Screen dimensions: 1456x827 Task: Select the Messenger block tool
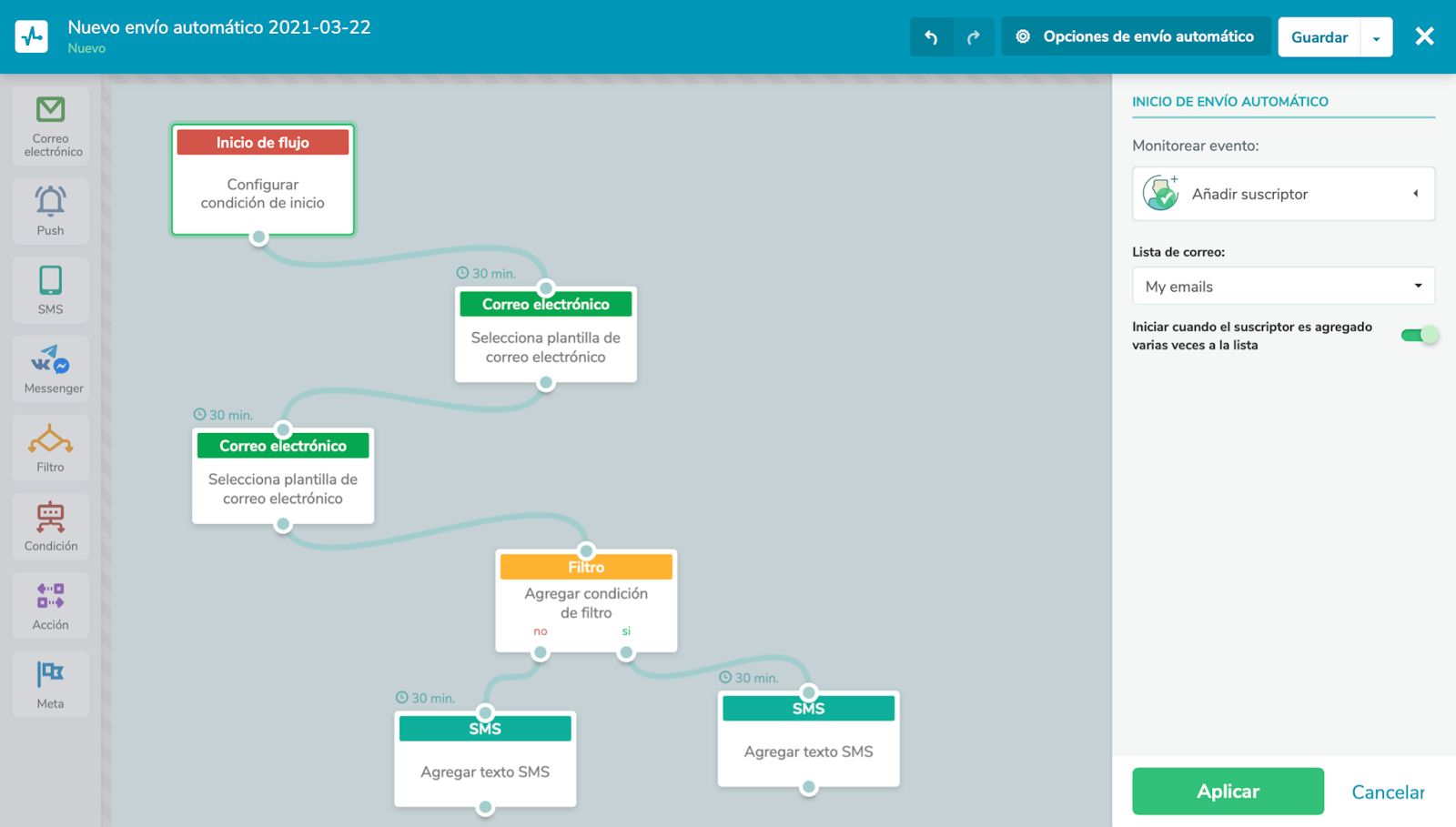pyautogui.click(x=50, y=368)
